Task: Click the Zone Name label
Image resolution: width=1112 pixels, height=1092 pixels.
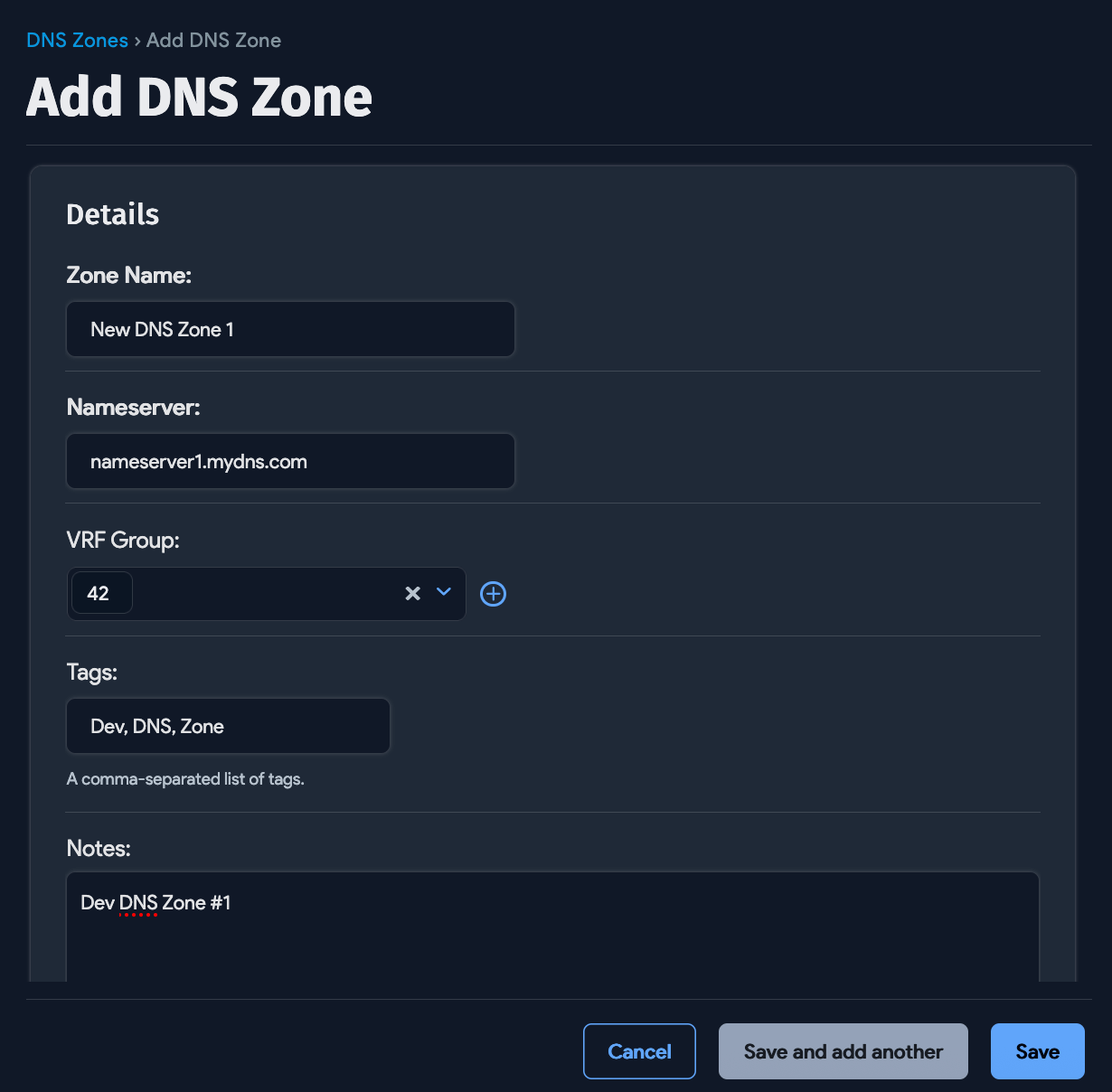Action: coord(128,275)
